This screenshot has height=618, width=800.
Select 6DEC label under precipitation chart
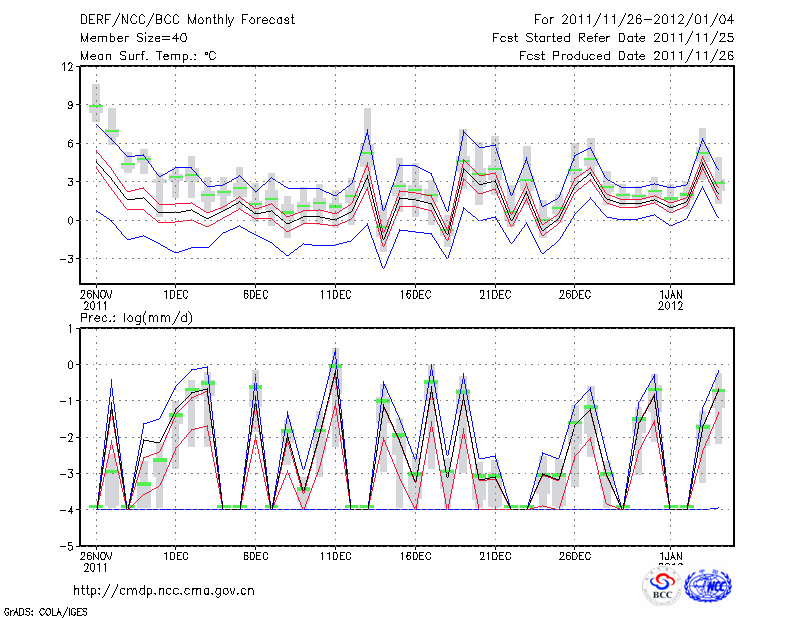[255, 556]
